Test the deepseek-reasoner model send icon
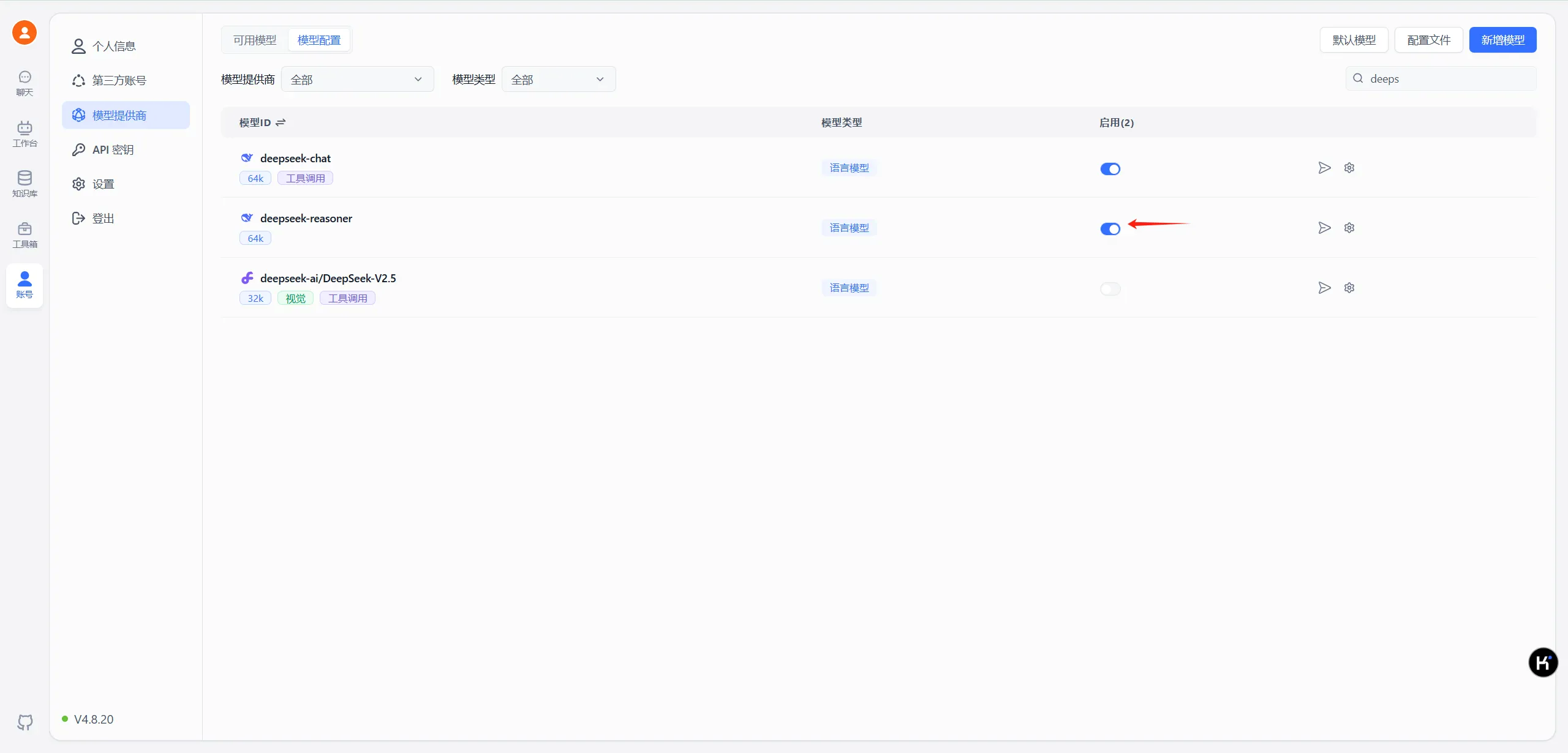The height and width of the screenshot is (753, 1568). click(1324, 228)
